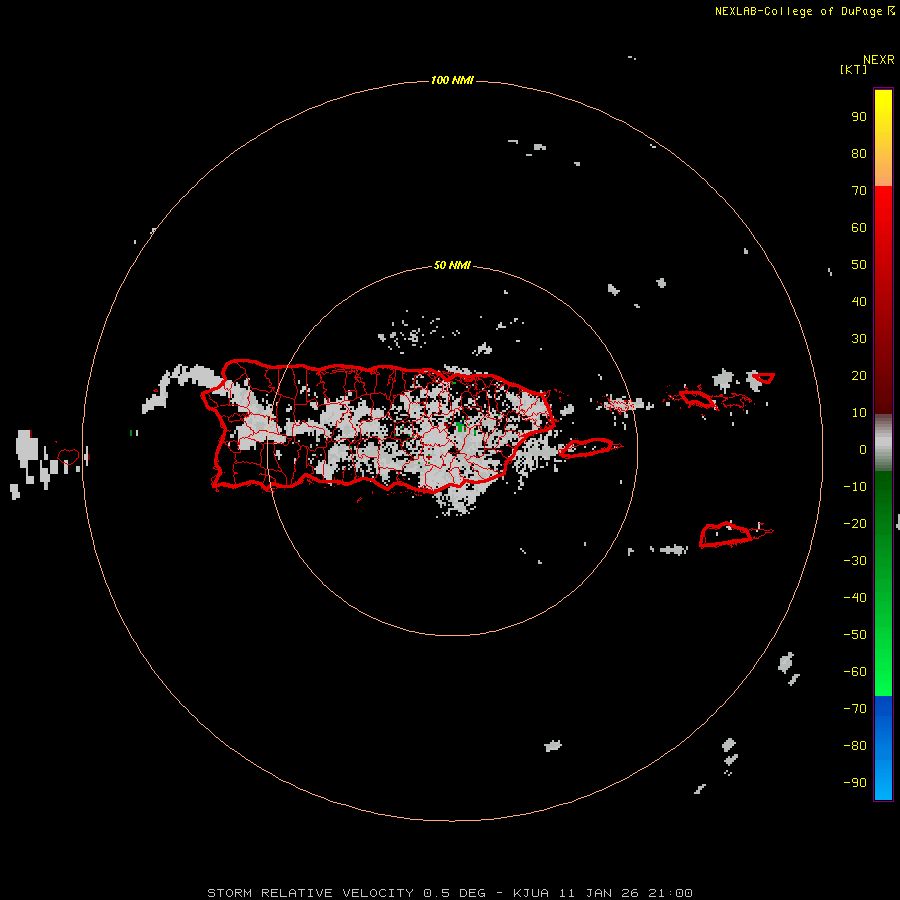Click the -80 value on velocity scale
This screenshot has height=900, width=900.
855,746
